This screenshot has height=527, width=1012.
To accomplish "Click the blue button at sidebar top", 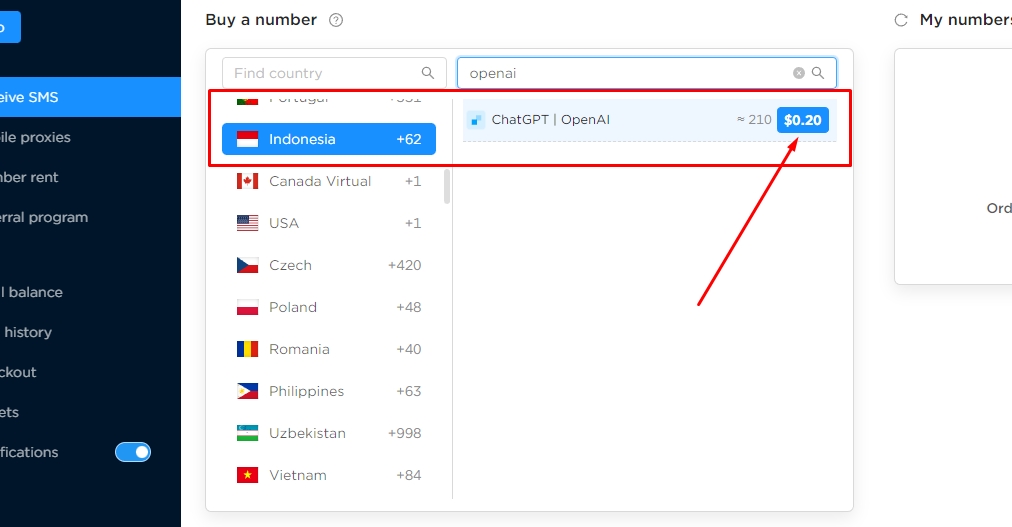I will 10,27.
